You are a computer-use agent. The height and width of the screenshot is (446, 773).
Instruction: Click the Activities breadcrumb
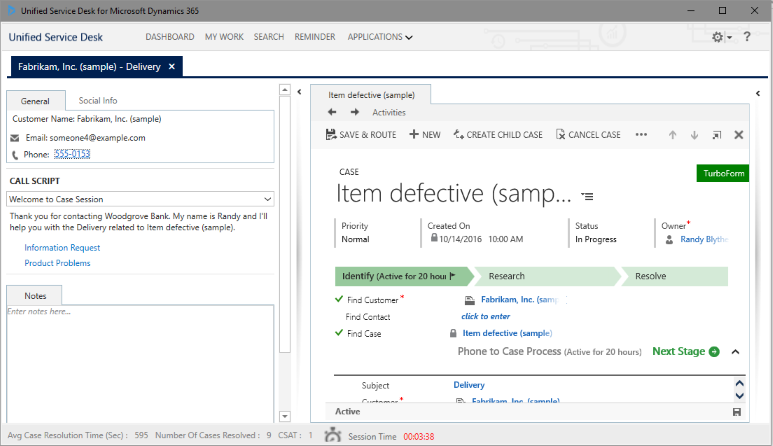(389, 112)
